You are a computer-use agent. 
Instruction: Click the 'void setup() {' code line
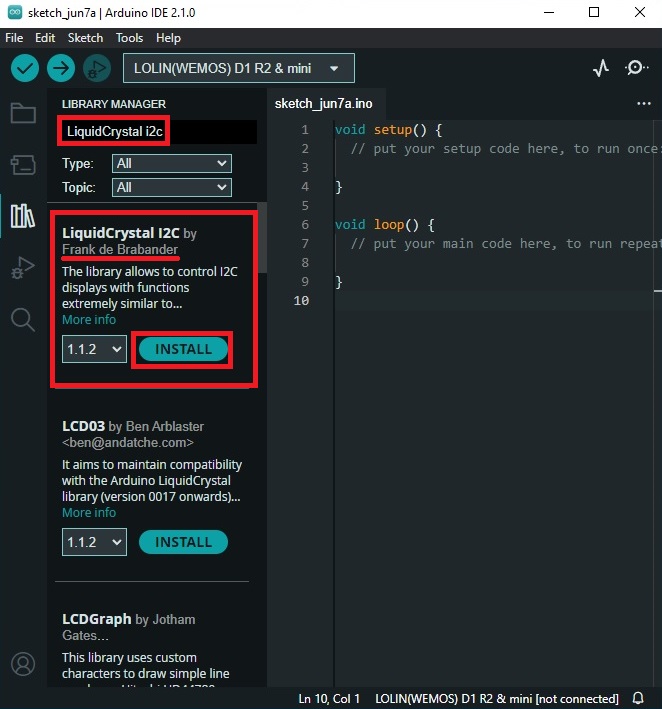point(388,130)
